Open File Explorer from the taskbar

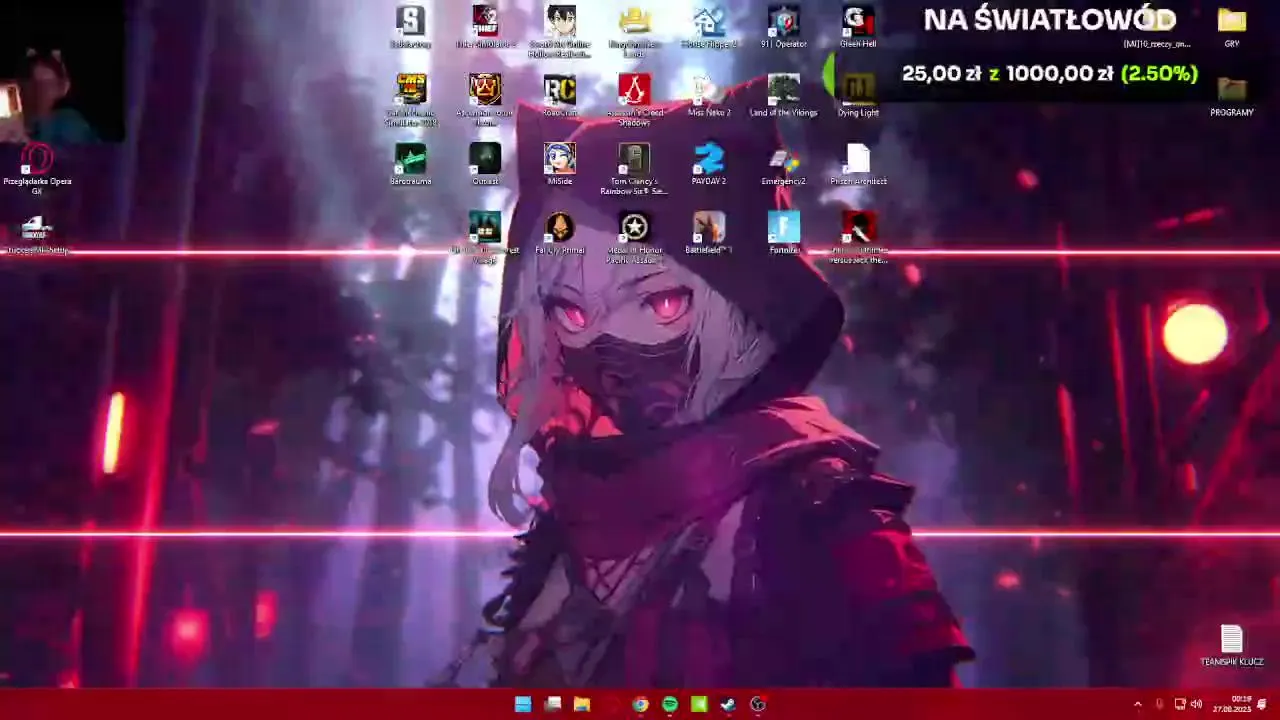coord(581,704)
